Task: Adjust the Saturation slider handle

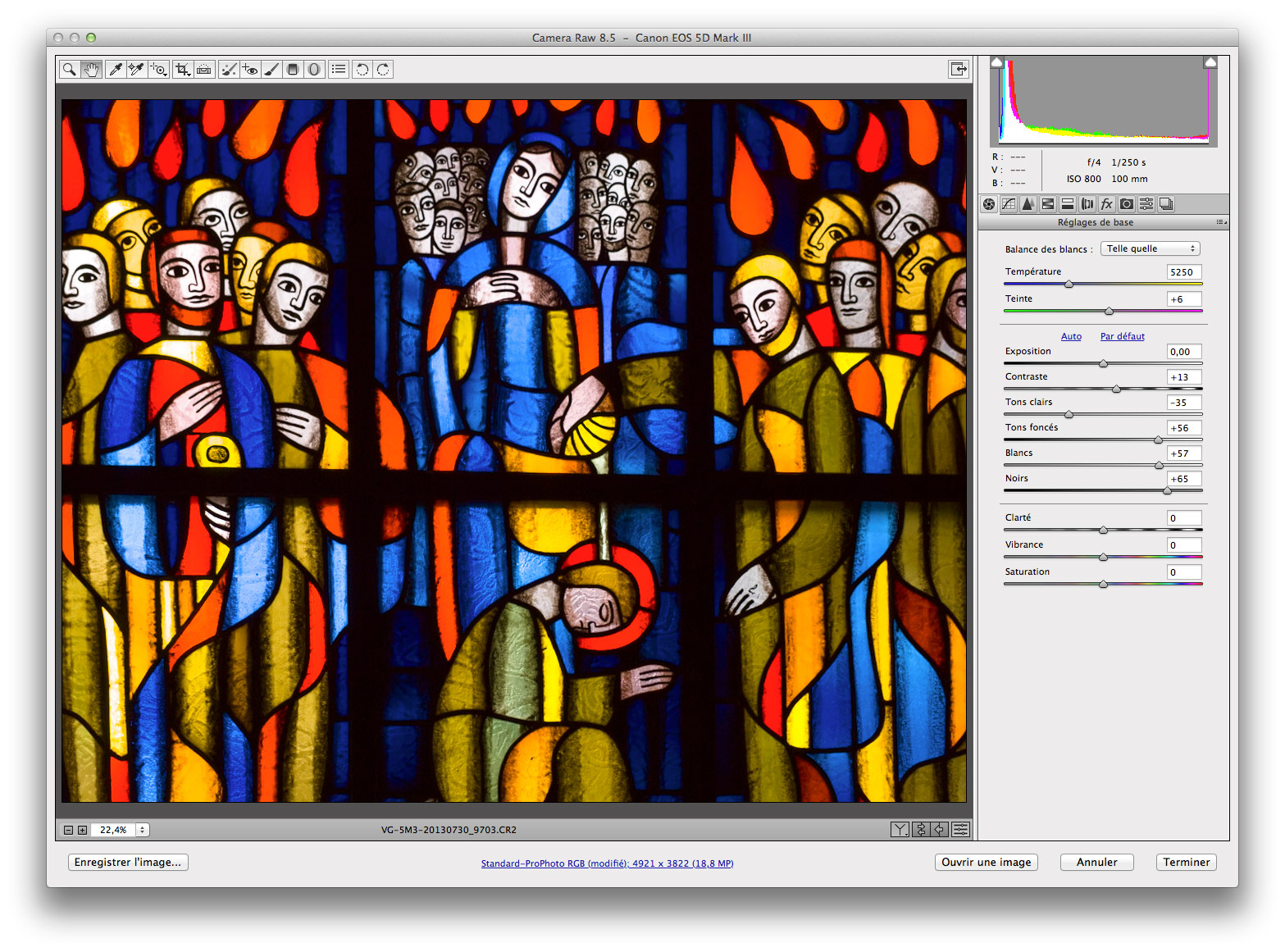Action: (1103, 584)
